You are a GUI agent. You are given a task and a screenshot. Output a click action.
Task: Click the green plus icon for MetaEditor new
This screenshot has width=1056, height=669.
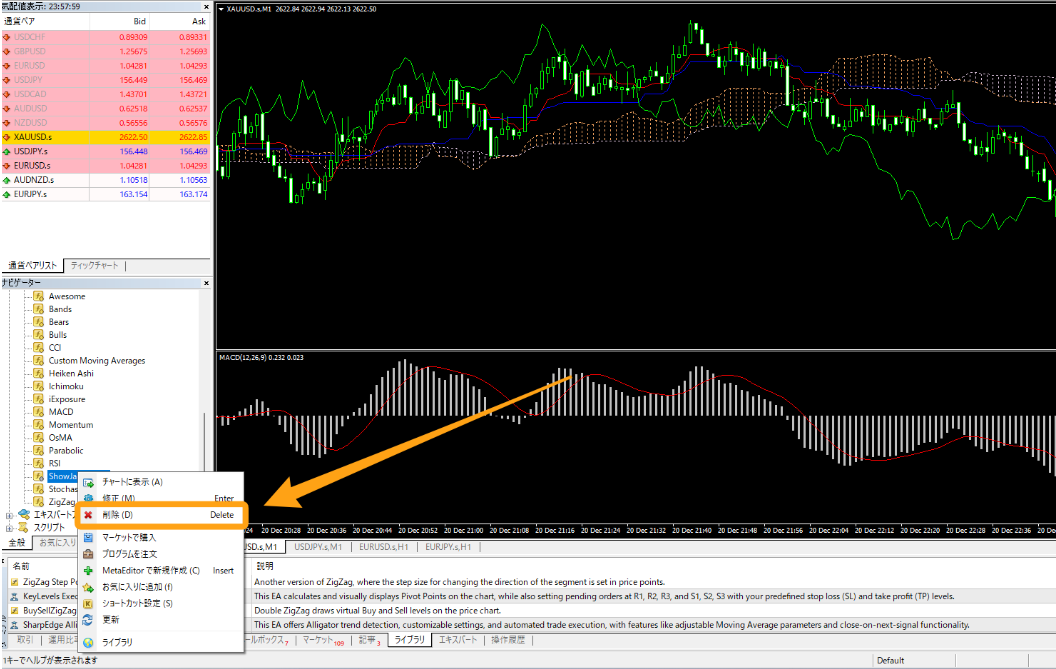[88, 571]
